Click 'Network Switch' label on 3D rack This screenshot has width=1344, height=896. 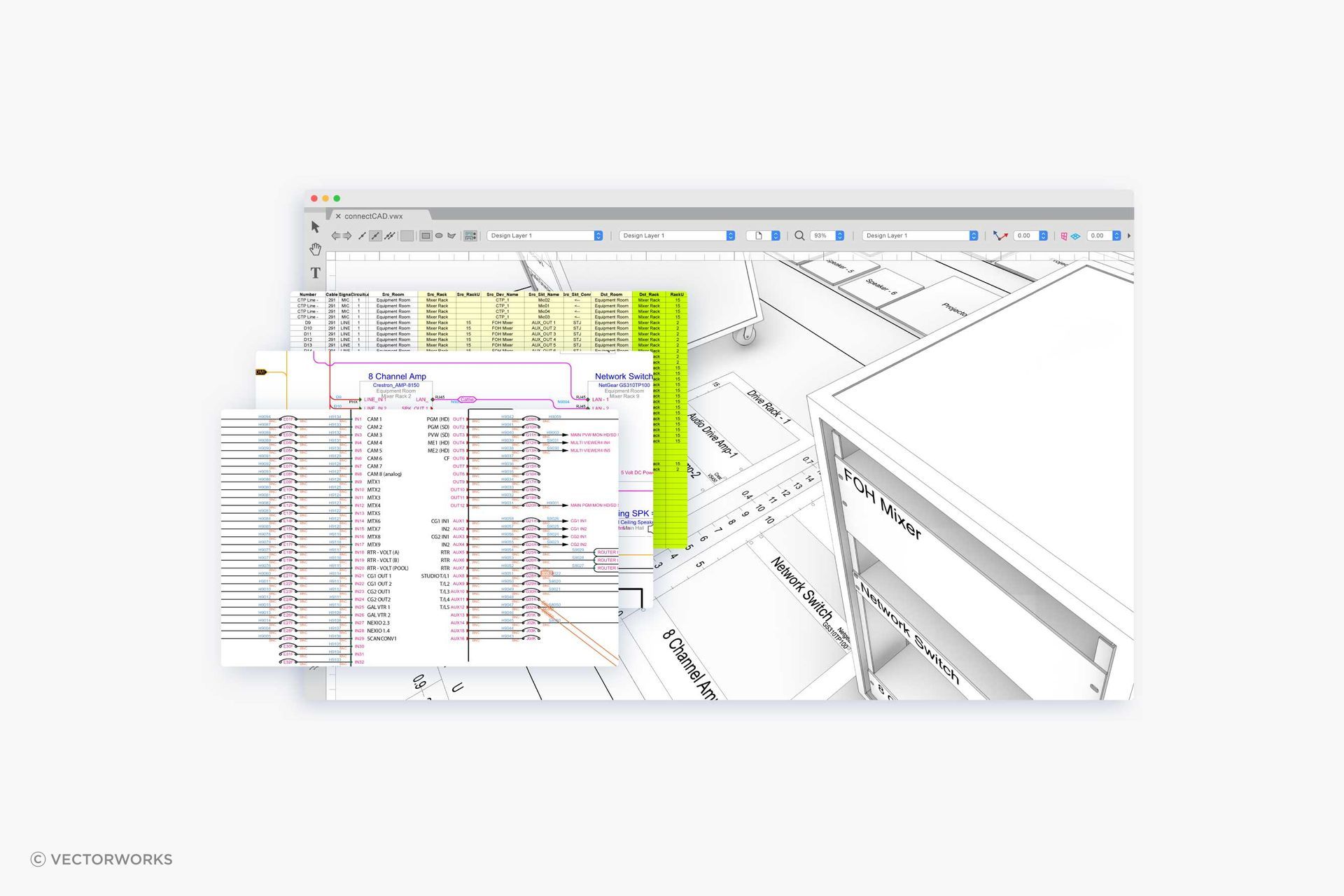pos(909,633)
